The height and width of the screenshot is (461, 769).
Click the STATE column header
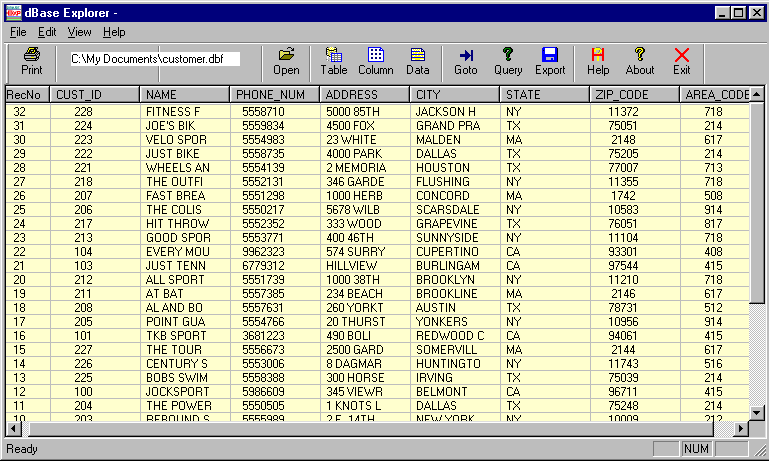click(545, 95)
